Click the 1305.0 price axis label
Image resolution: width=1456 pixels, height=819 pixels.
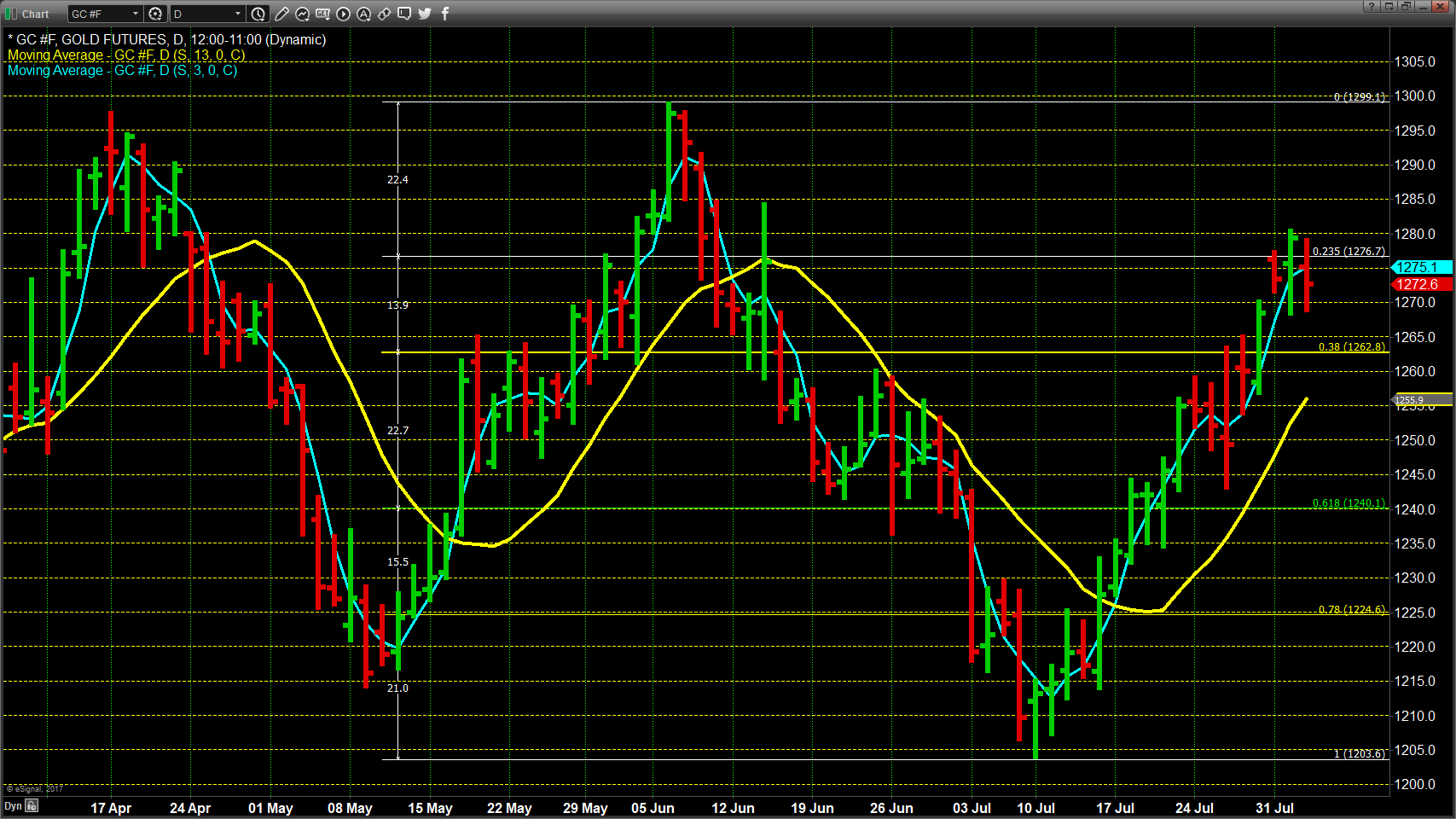[x=1415, y=61]
